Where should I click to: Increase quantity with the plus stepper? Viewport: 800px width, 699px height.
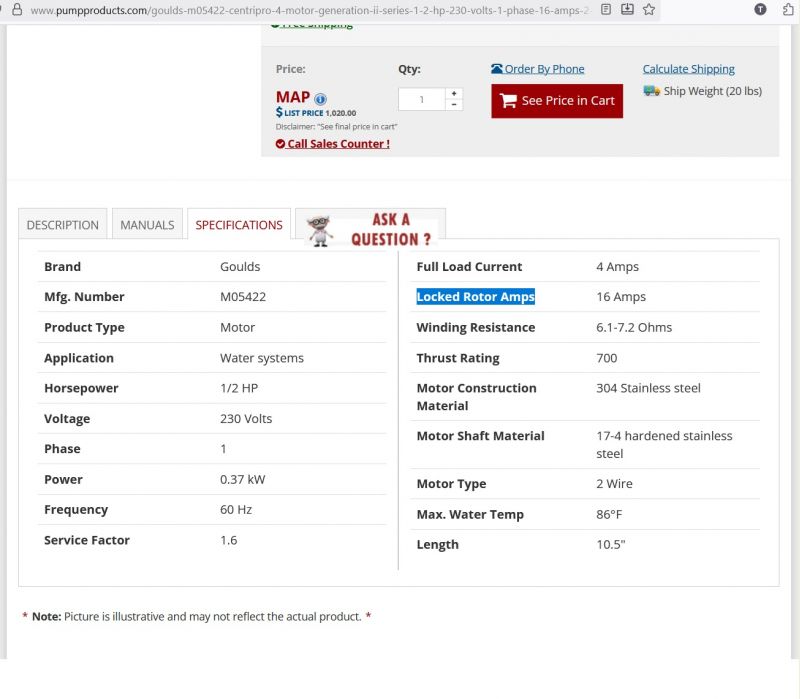click(454, 93)
